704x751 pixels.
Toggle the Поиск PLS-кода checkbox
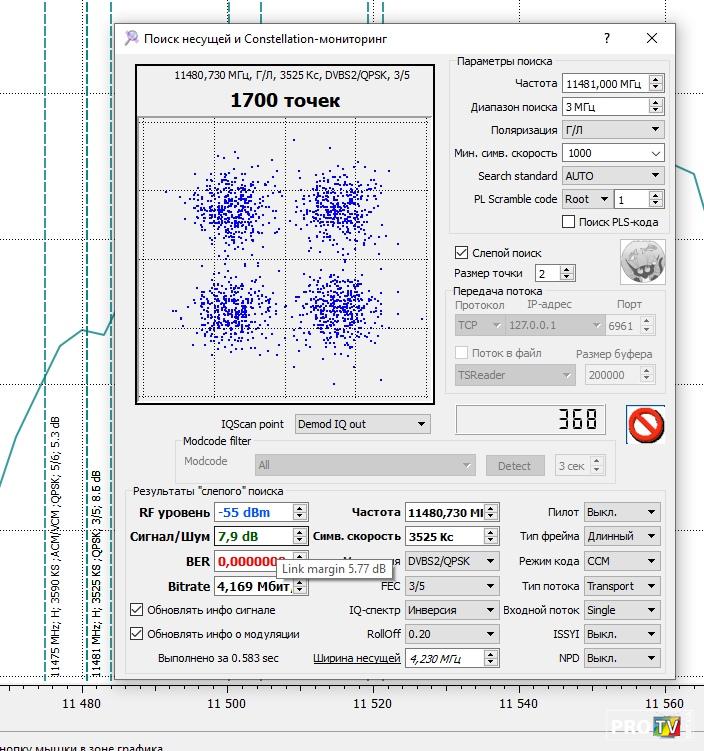click(569, 222)
